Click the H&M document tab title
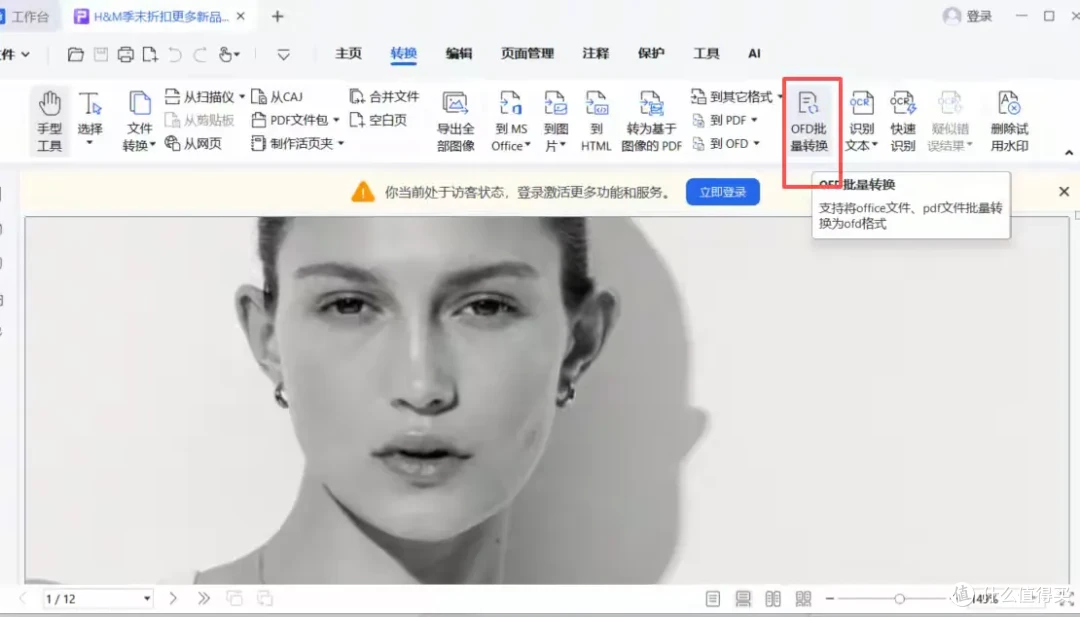Image resolution: width=1080 pixels, height=617 pixels. 160,17
